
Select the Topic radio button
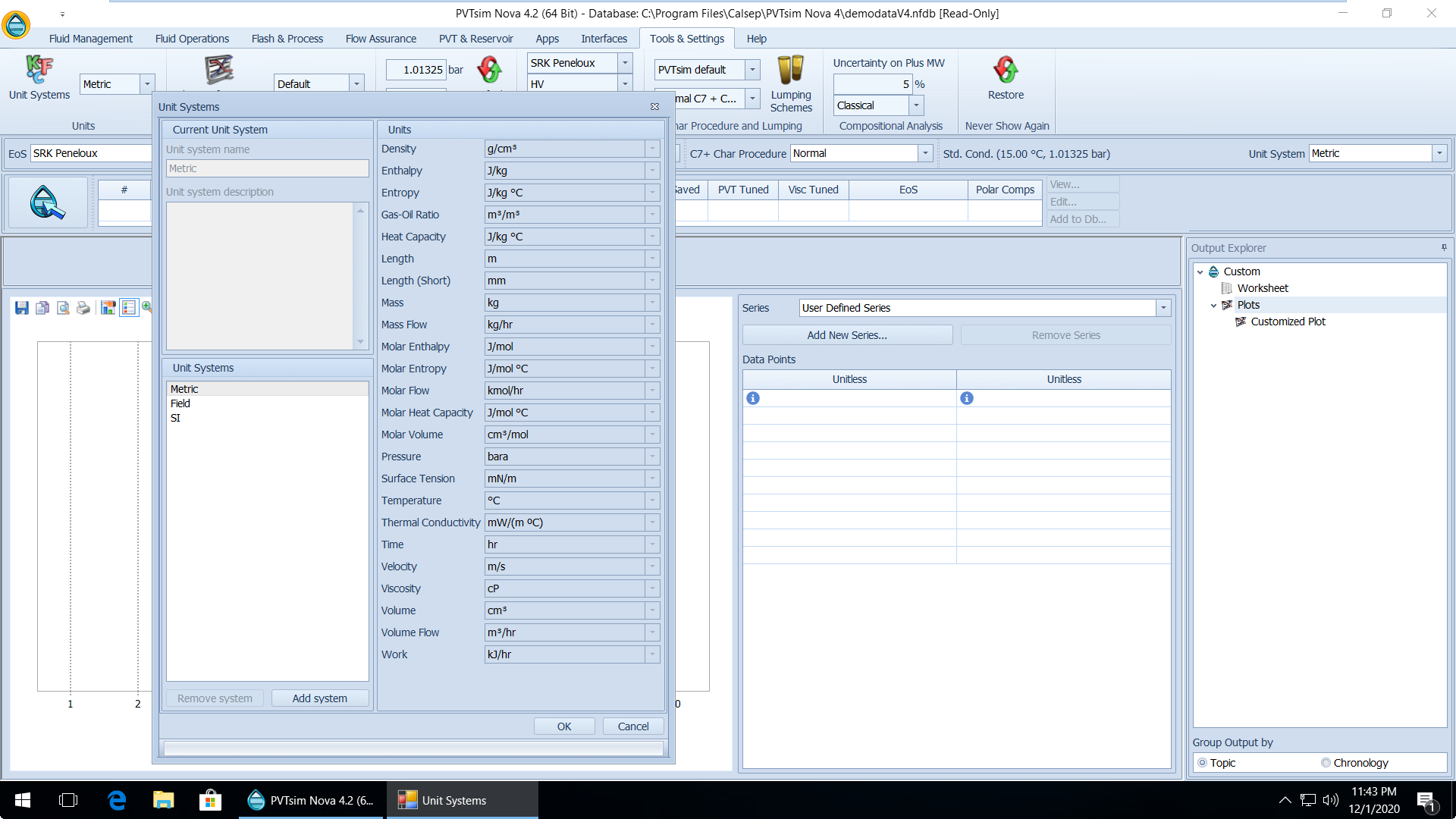pyautogui.click(x=1203, y=763)
